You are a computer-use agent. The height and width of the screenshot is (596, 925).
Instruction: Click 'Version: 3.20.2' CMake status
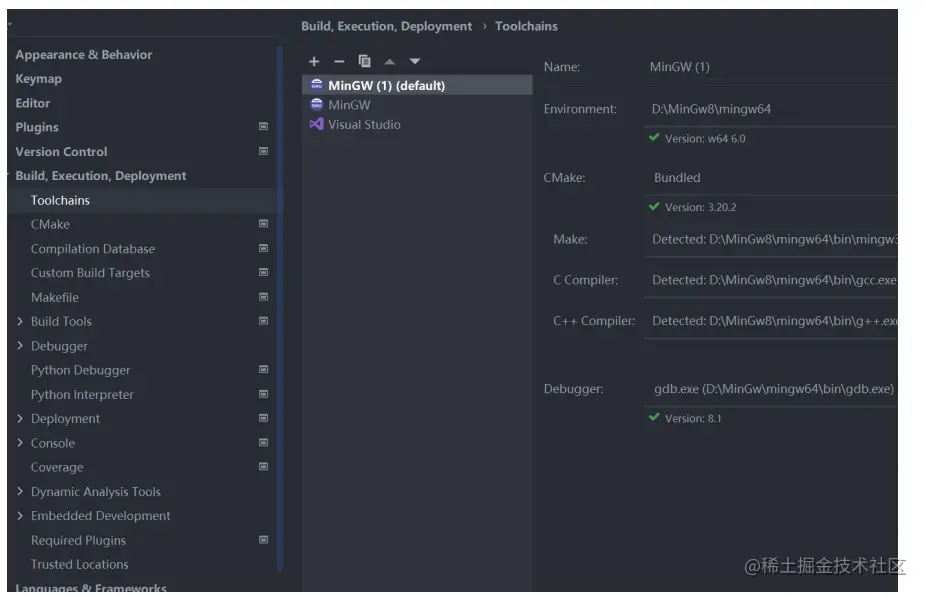point(700,208)
